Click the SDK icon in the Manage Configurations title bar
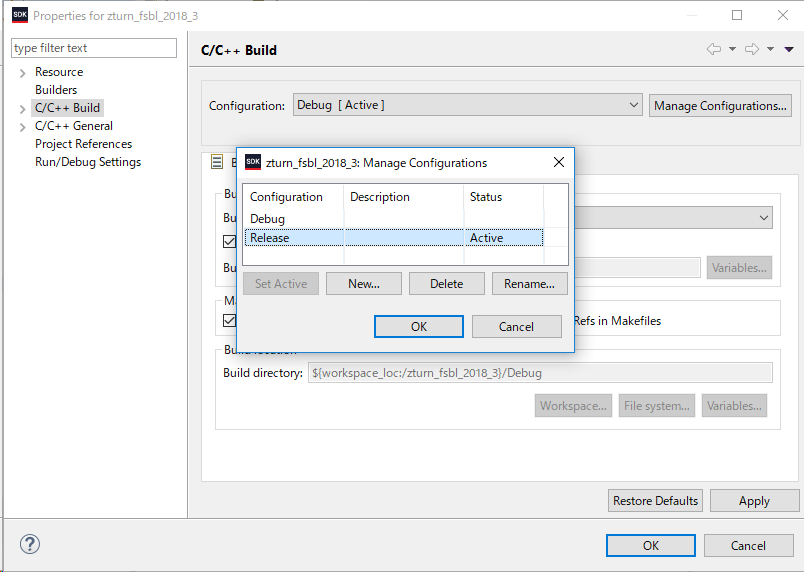This screenshot has height=572, width=804. pyautogui.click(x=253, y=162)
